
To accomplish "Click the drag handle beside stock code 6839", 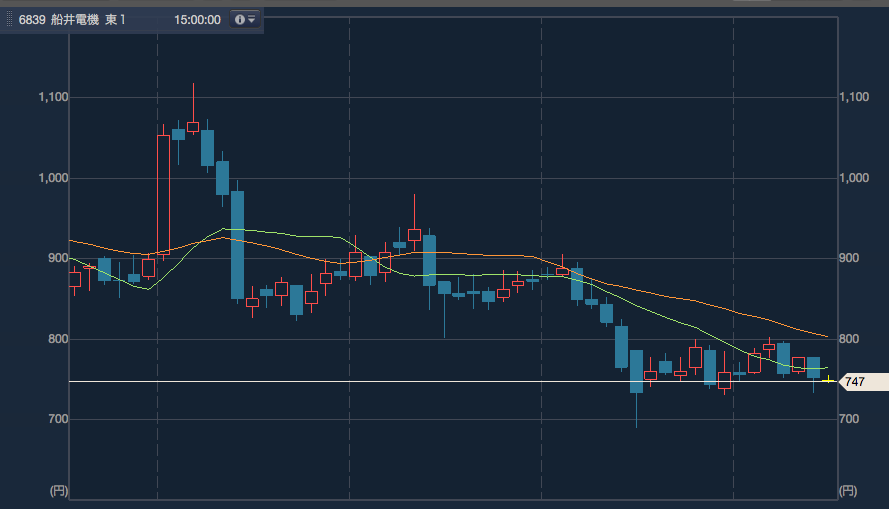I will pyautogui.click(x=9, y=19).
